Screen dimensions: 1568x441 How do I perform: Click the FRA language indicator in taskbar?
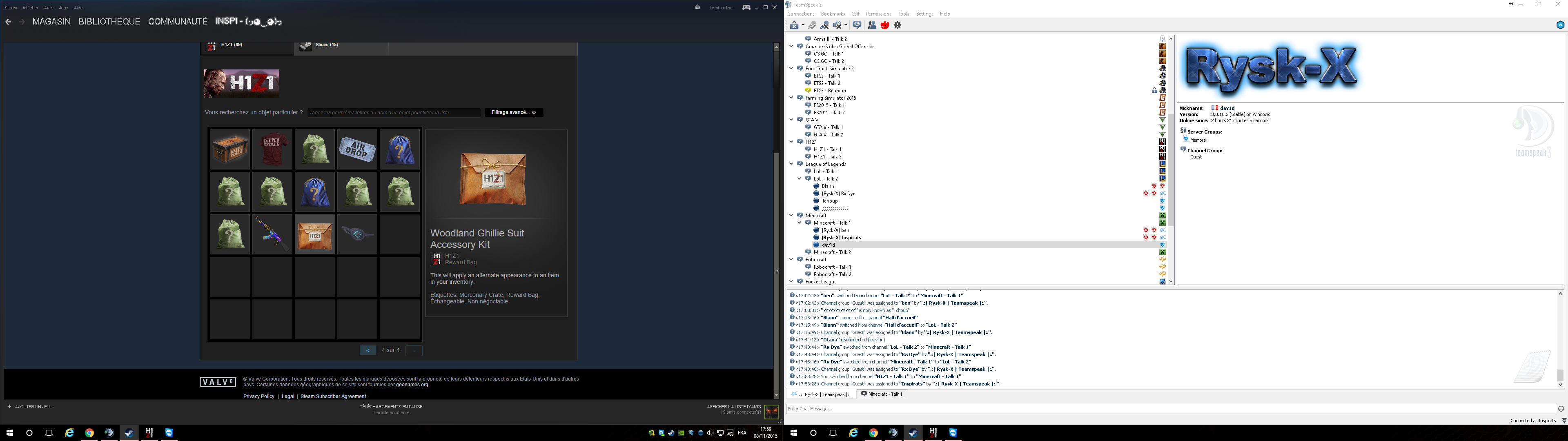coord(742,433)
